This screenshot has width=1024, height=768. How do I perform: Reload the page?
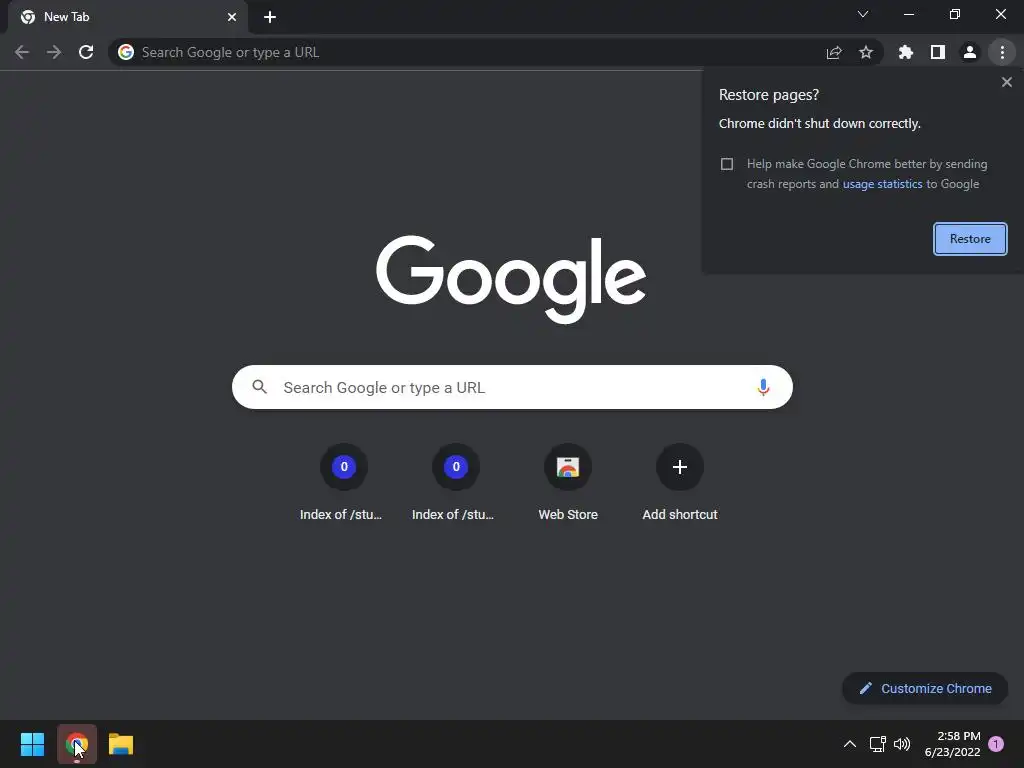pos(86,52)
